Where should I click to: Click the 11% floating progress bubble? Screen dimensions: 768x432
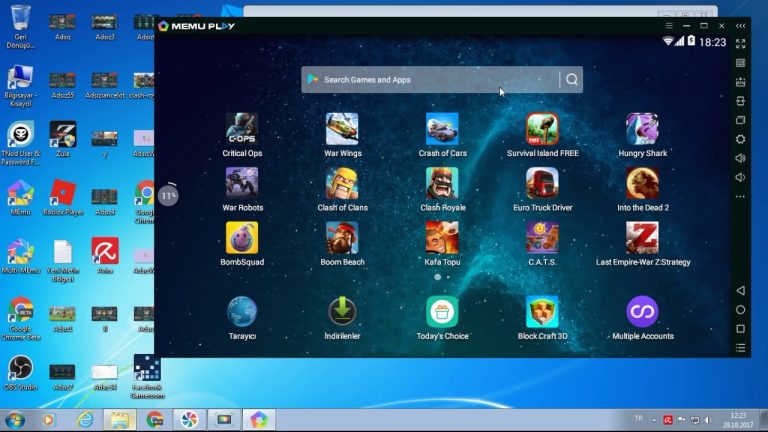pyautogui.click(x=168, y=195)
